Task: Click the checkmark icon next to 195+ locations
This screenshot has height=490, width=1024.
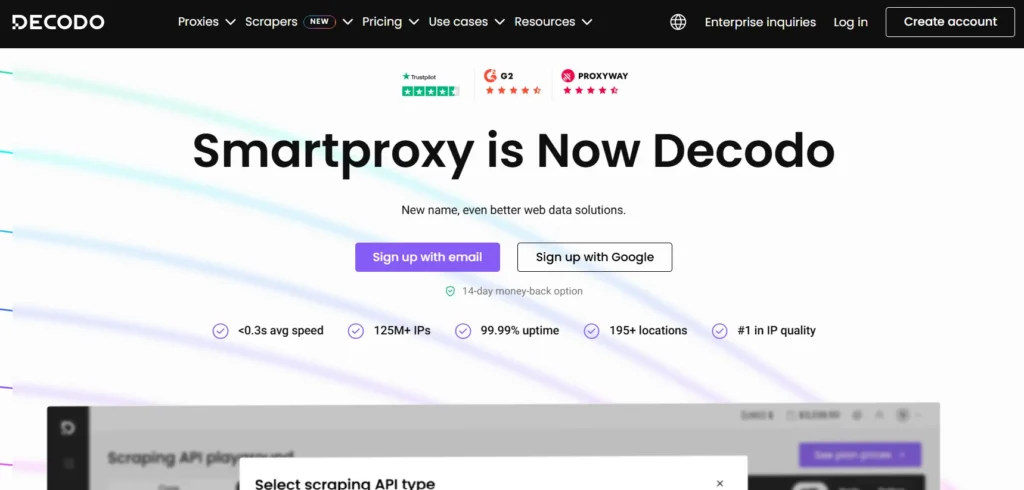Action: [x=592, y=331]
